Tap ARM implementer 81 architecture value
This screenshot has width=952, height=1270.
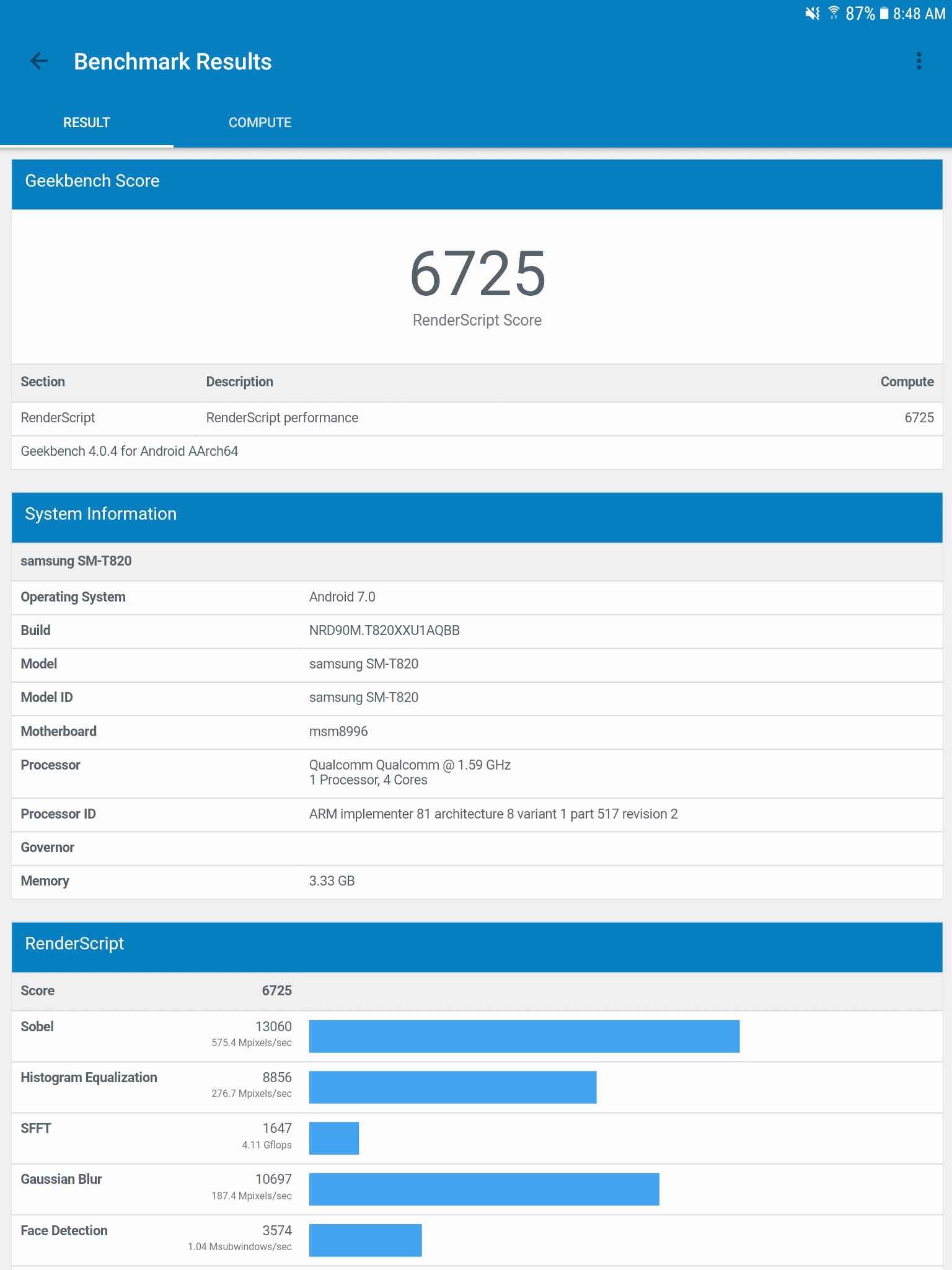493,814
